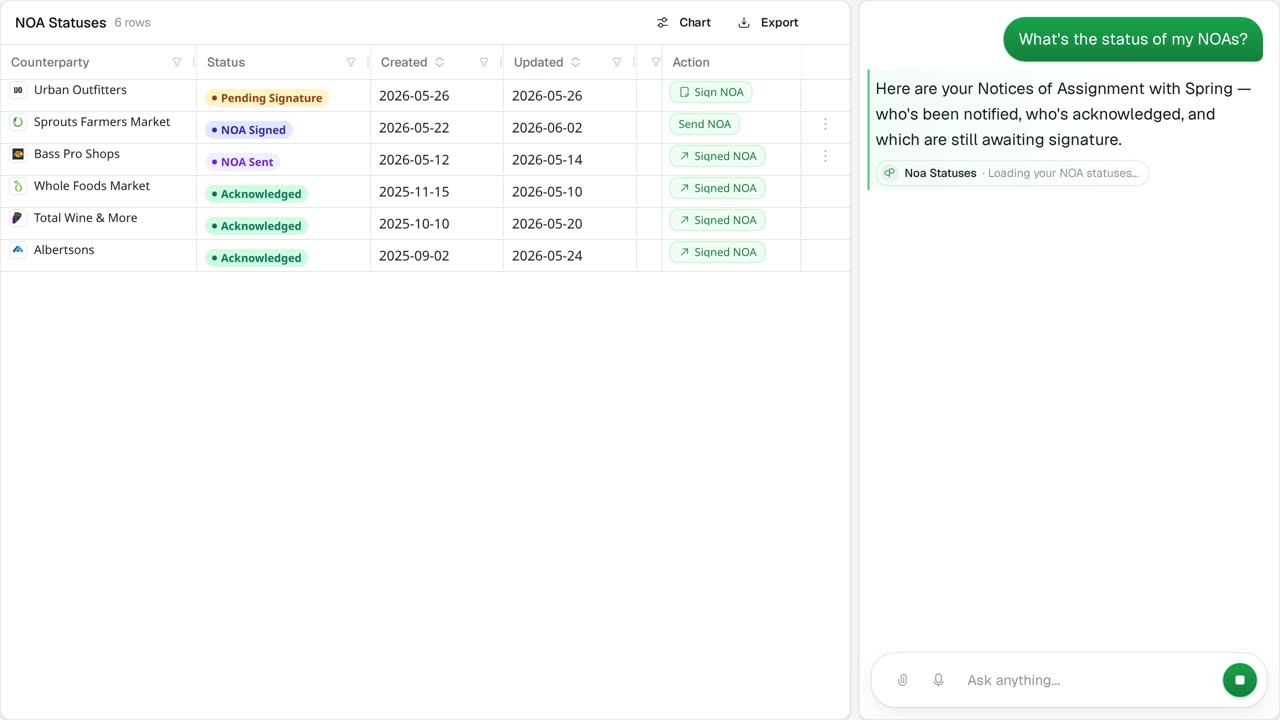Viewport: 1280px width, 720px height.
Task: Click updated date 2026-05-20
Action: 547,224
